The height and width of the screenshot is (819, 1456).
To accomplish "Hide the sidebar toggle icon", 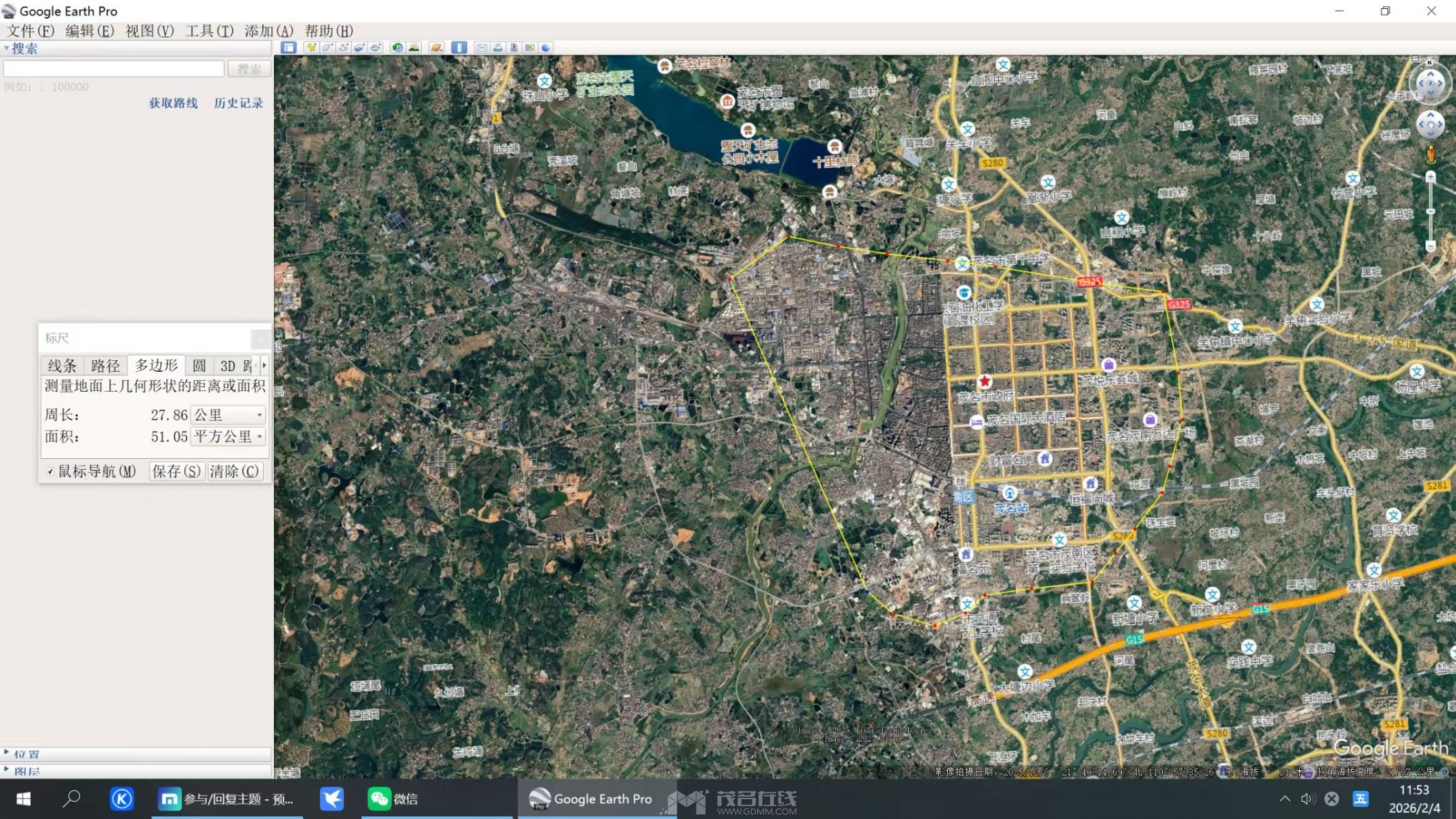I will 288,47.
